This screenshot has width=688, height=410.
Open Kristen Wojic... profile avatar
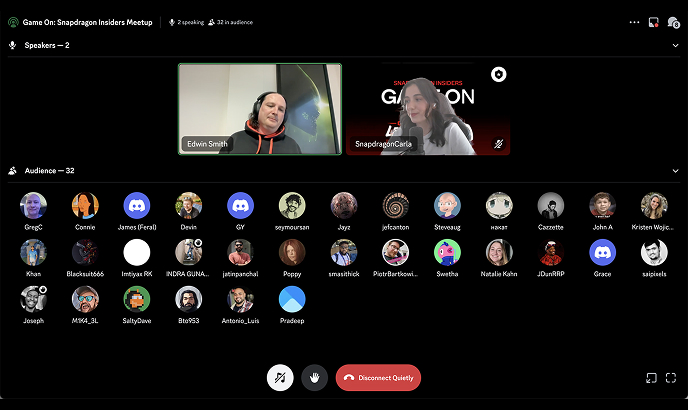654,205
